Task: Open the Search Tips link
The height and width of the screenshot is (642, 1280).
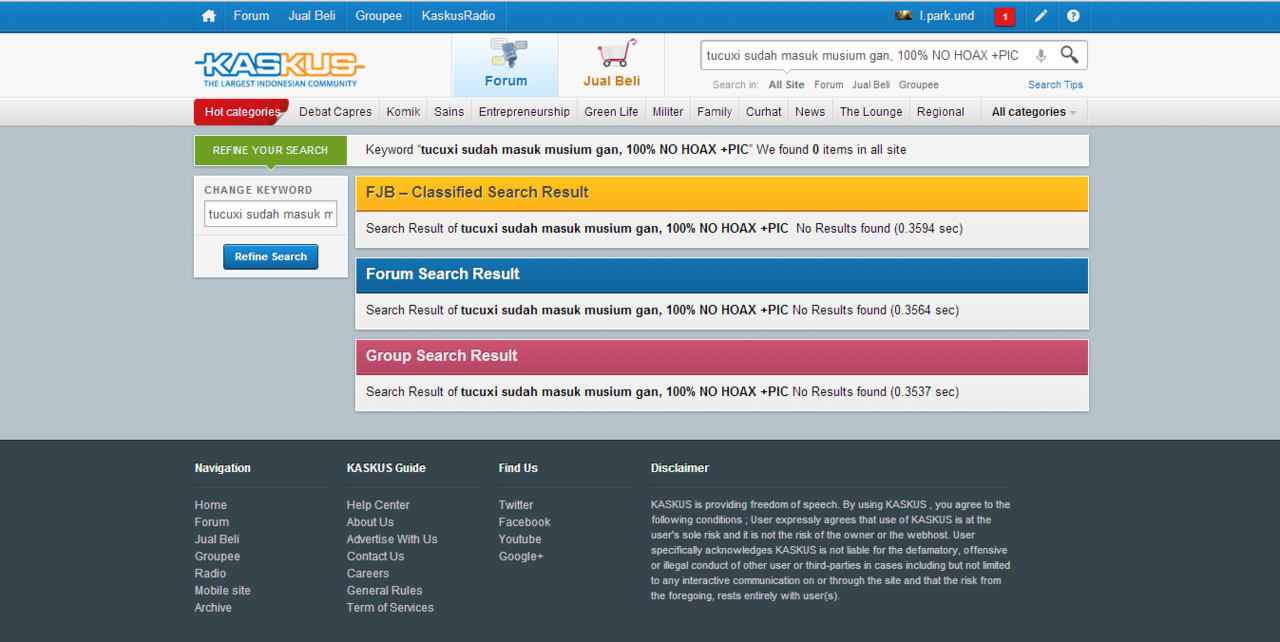Action: (x=1055, y=85)
